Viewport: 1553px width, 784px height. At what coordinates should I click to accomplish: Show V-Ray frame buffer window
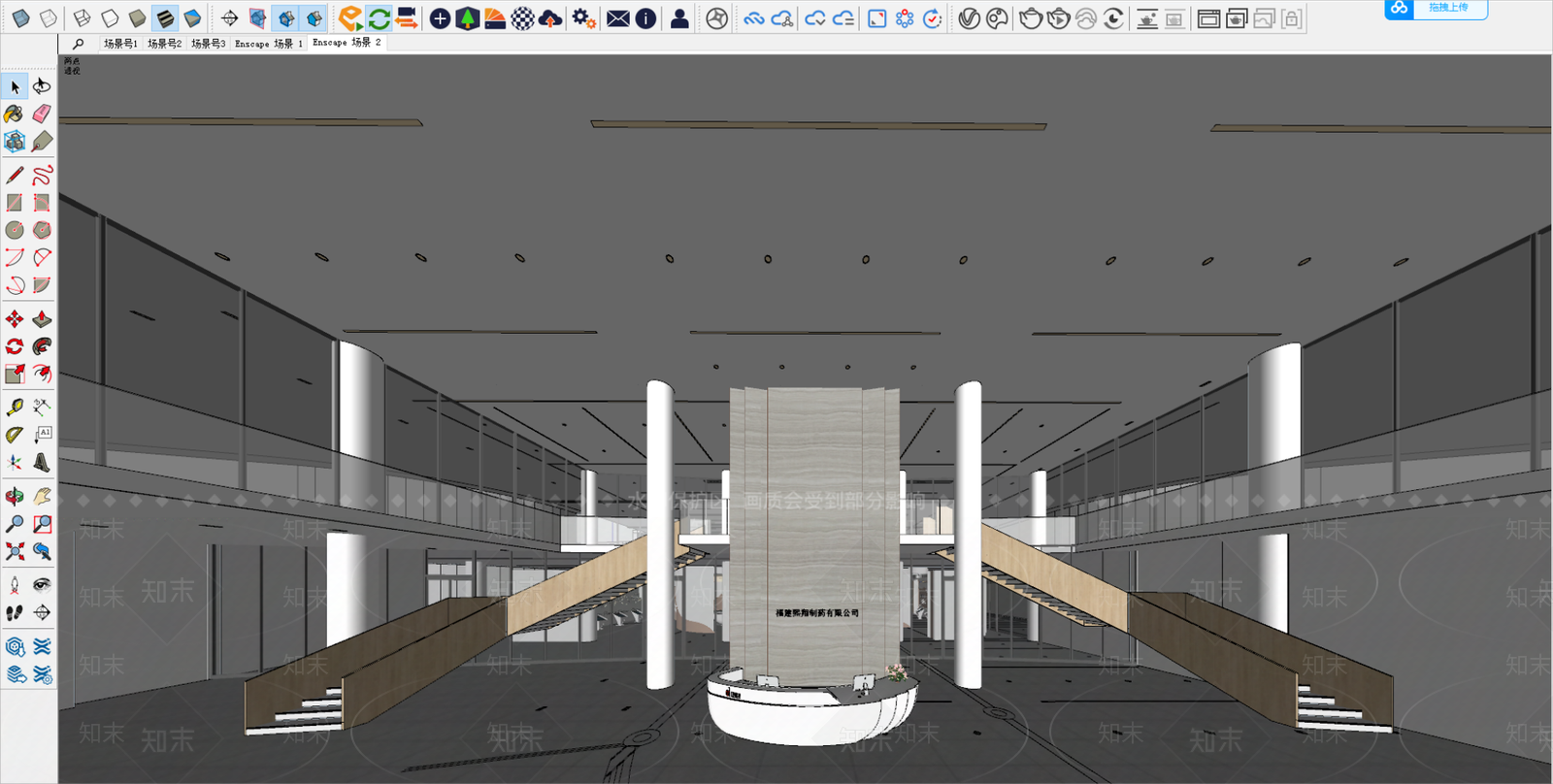pyautogui.click(x=1208, y=17)
